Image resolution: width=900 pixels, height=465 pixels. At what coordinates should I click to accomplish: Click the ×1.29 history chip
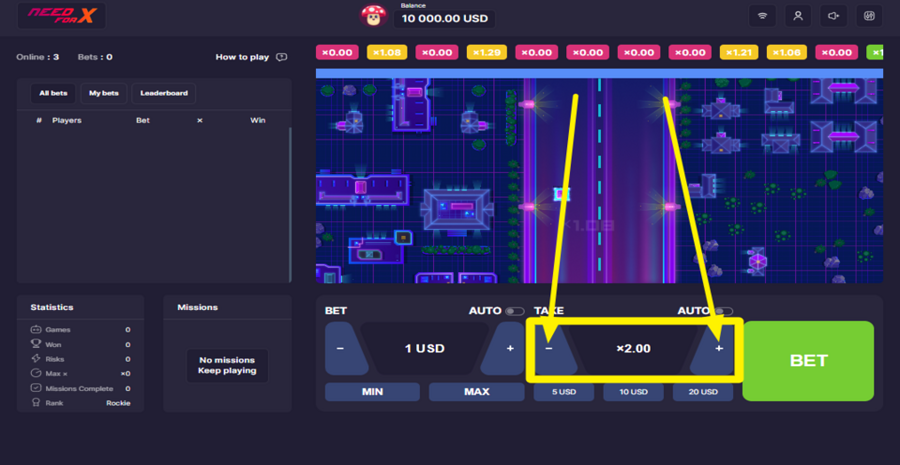[x=487, y=52]
